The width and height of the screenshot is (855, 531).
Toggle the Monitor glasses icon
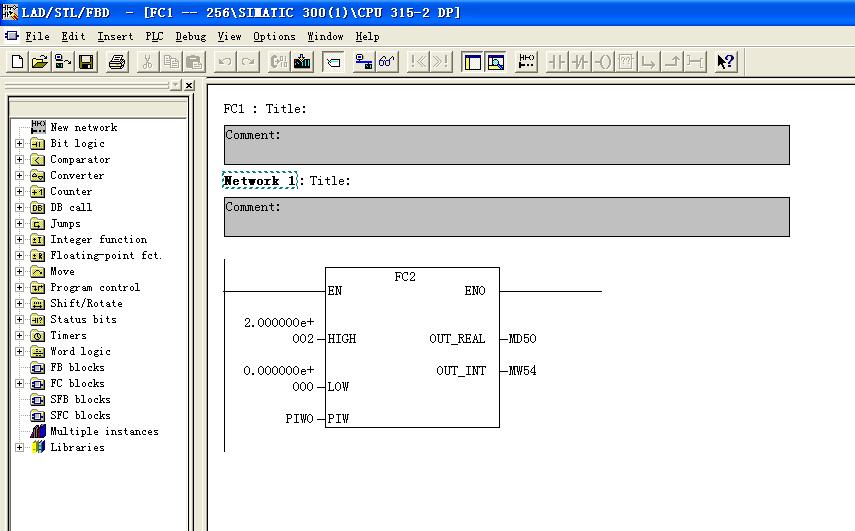tap(387, 62)
